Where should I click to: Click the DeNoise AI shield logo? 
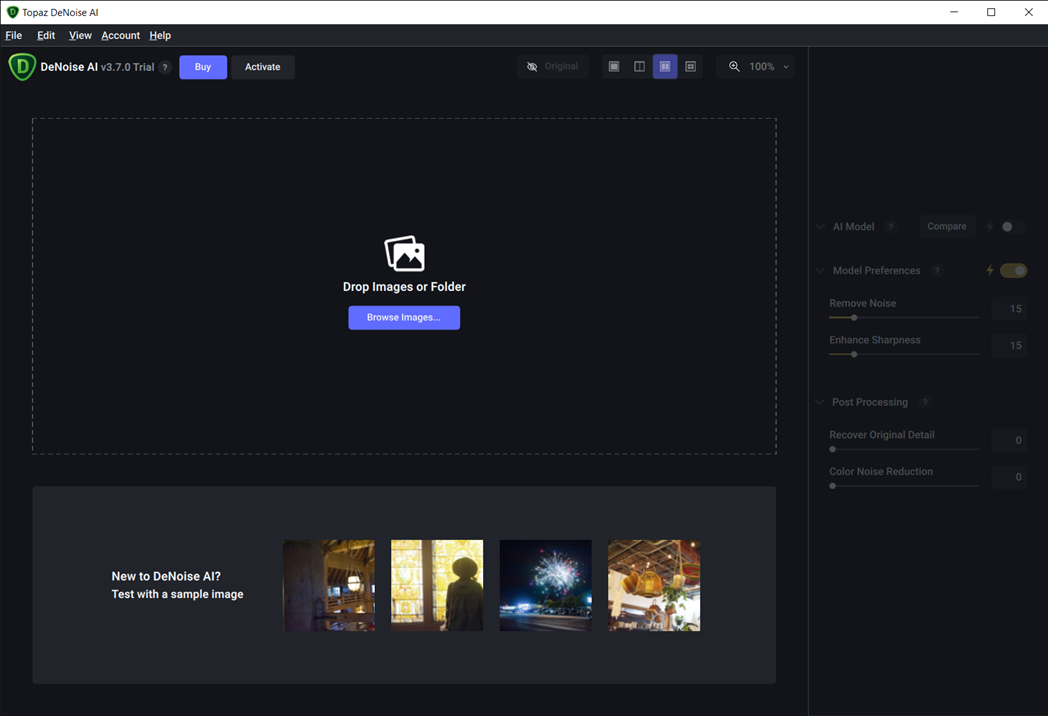pyautogui.click(x=22, y=67)
